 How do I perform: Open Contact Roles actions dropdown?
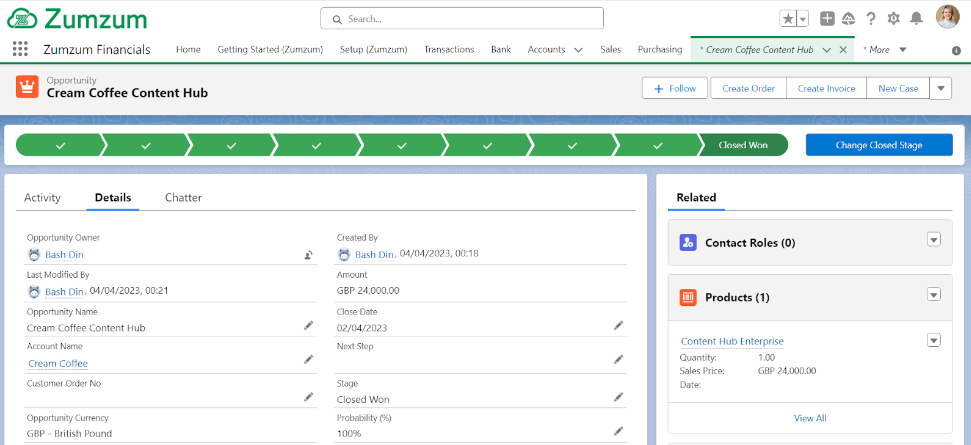click(934, 240)
